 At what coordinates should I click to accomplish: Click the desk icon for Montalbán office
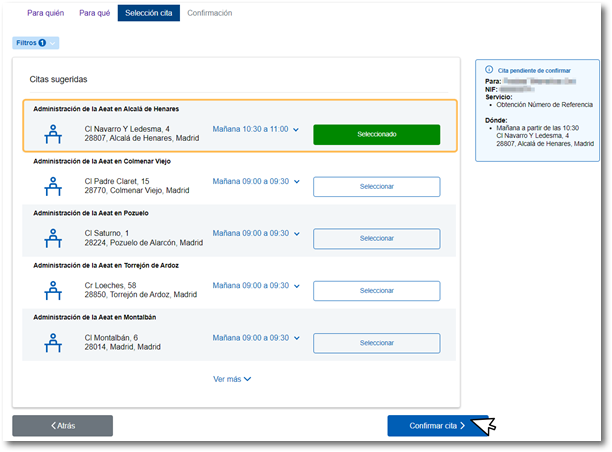pos(53,342)
